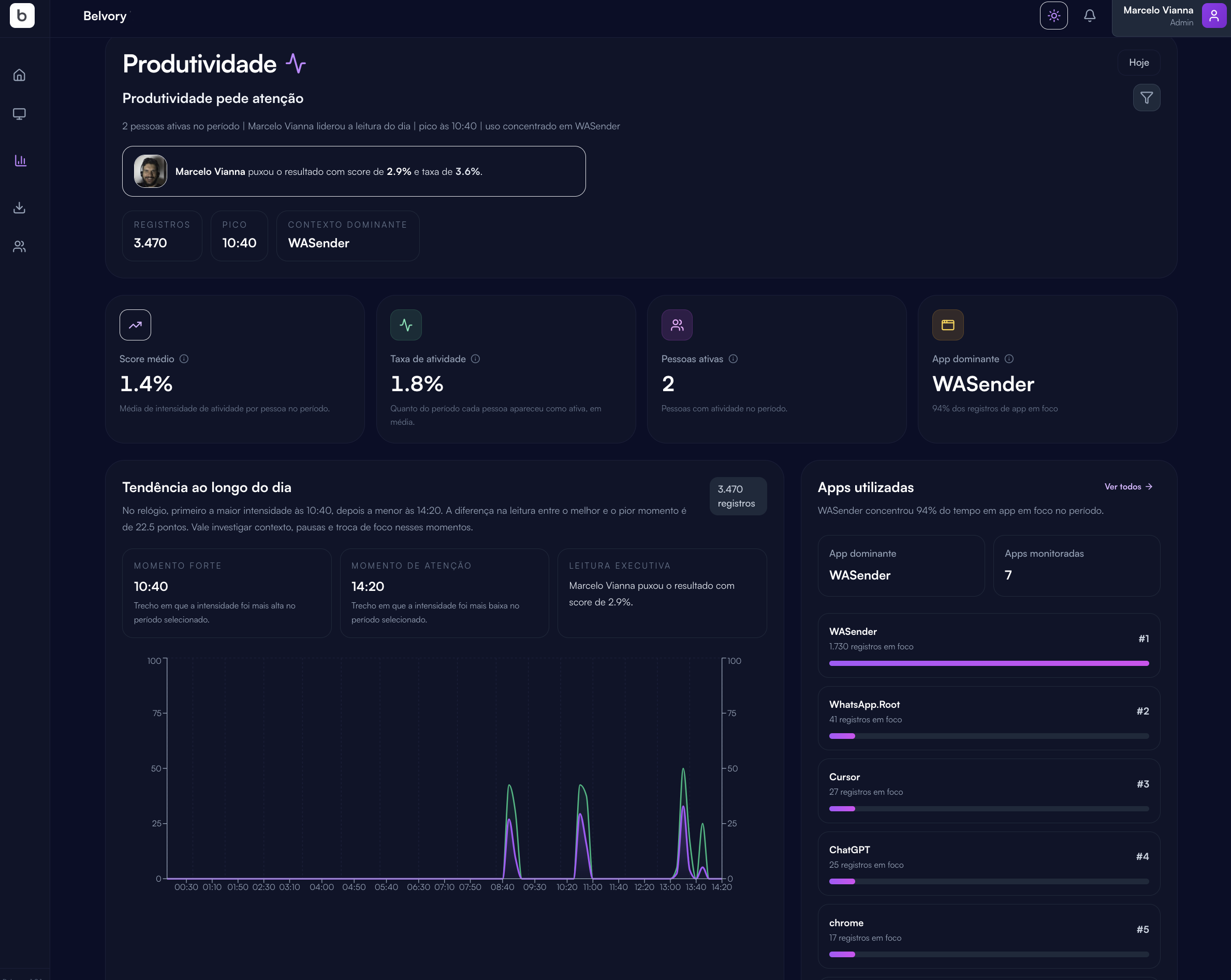This screenshot has height=980, width=1231.
Task: Toggle the light theme sun button
Action: [x=1053, y=16]
